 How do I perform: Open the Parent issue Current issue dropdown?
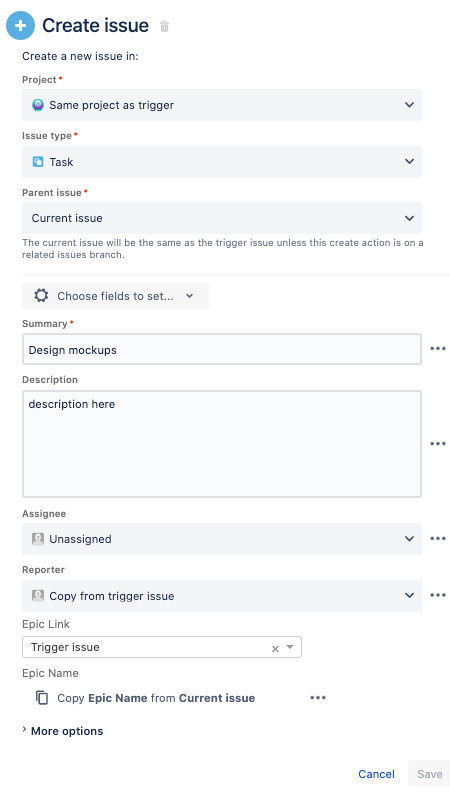point(222,218)
